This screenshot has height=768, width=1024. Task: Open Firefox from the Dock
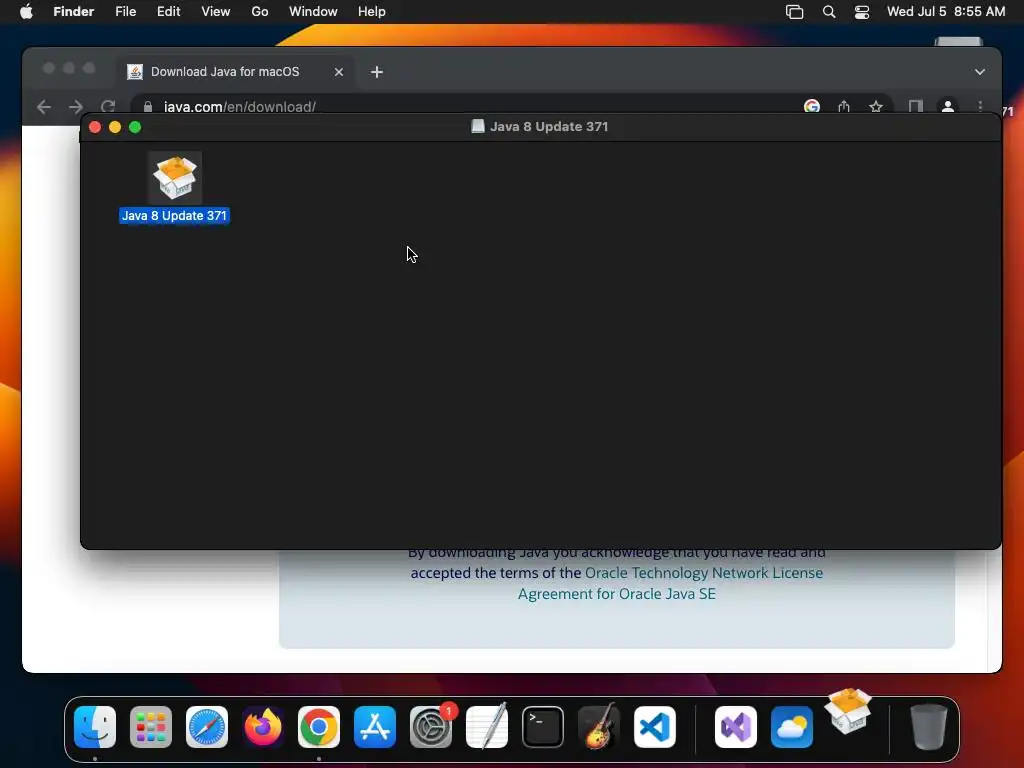pyautogui.click(x=263, y=727)
